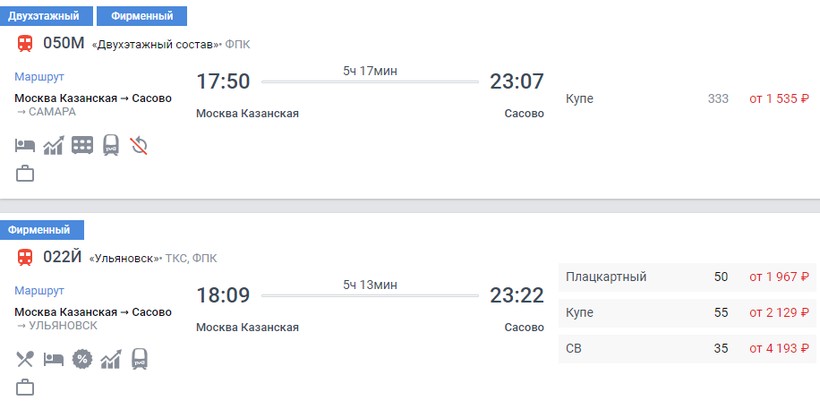Click the red train icon beside 050М
The width and height of the screenshot is (820, 409).
pos(25,43)
